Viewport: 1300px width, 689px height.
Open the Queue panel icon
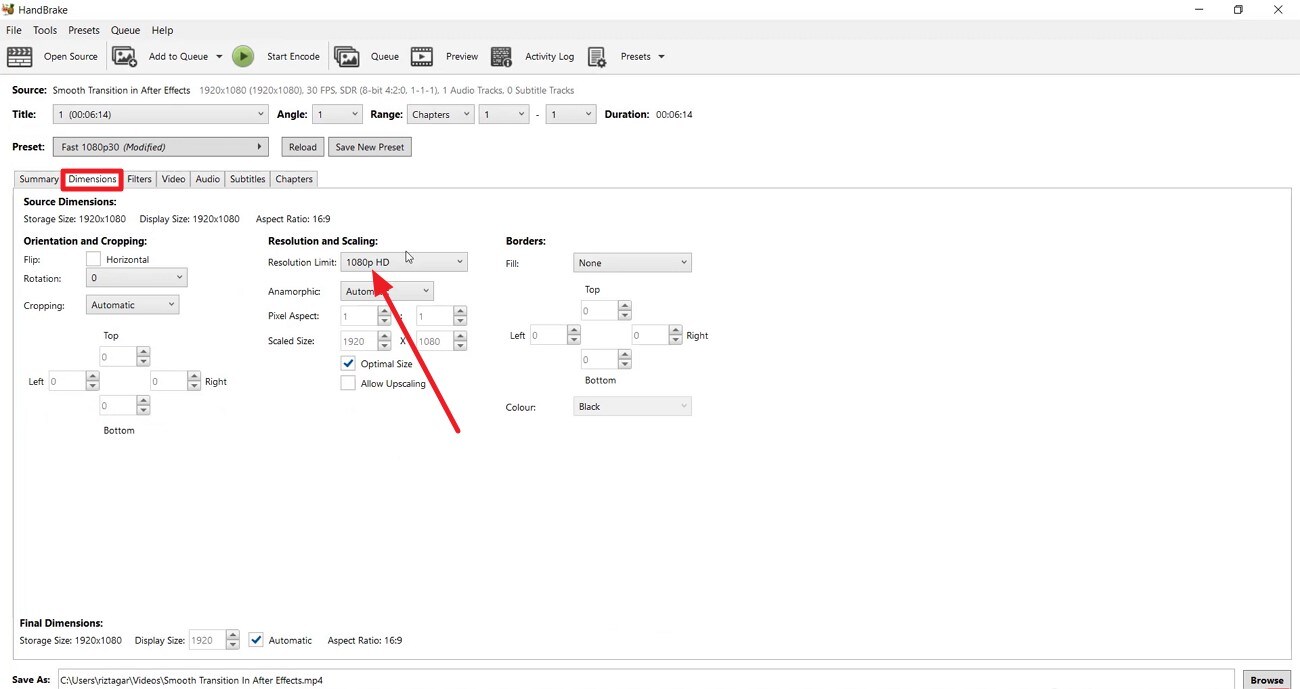[347, 56]
